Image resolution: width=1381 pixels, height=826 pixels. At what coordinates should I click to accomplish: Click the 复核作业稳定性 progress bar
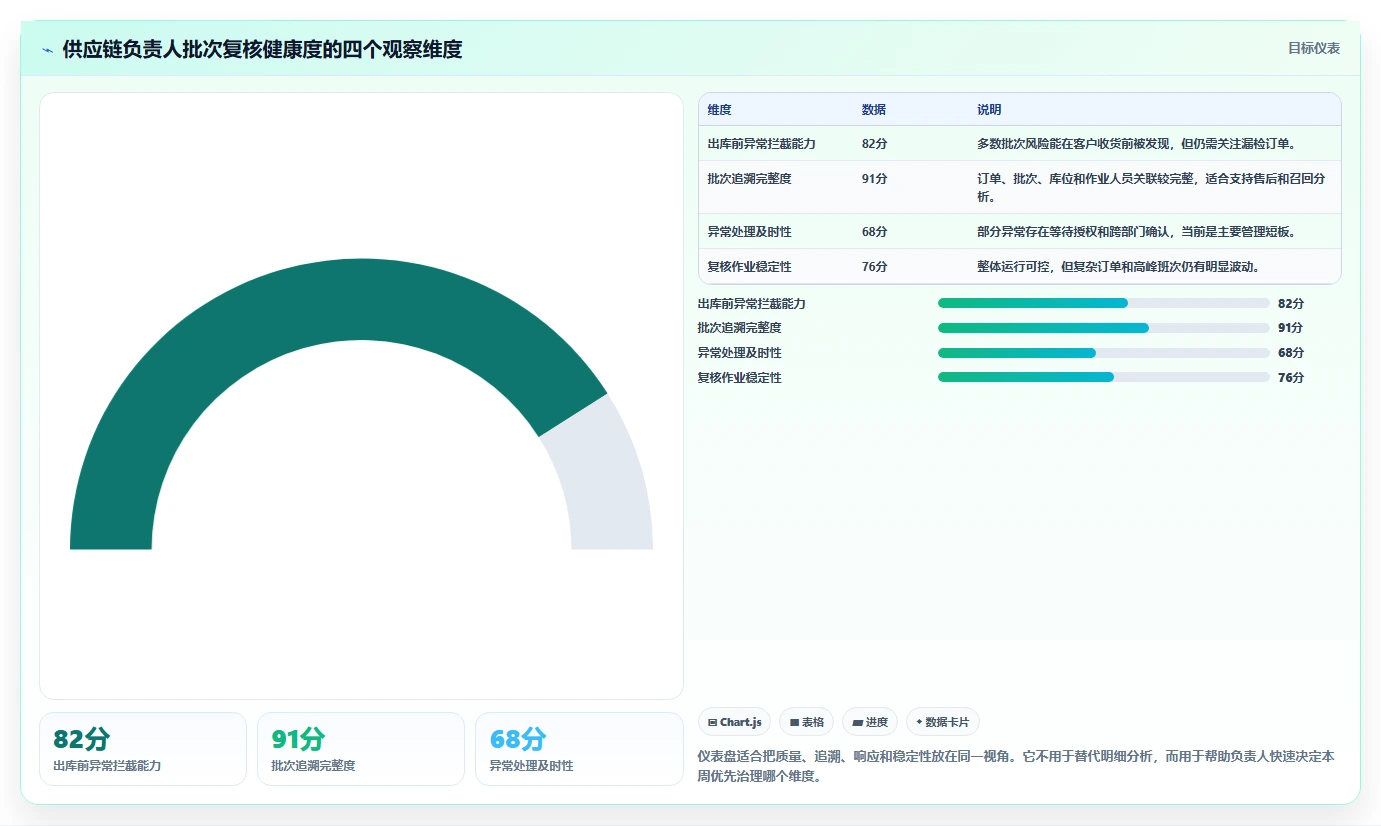click(1104, 377)
